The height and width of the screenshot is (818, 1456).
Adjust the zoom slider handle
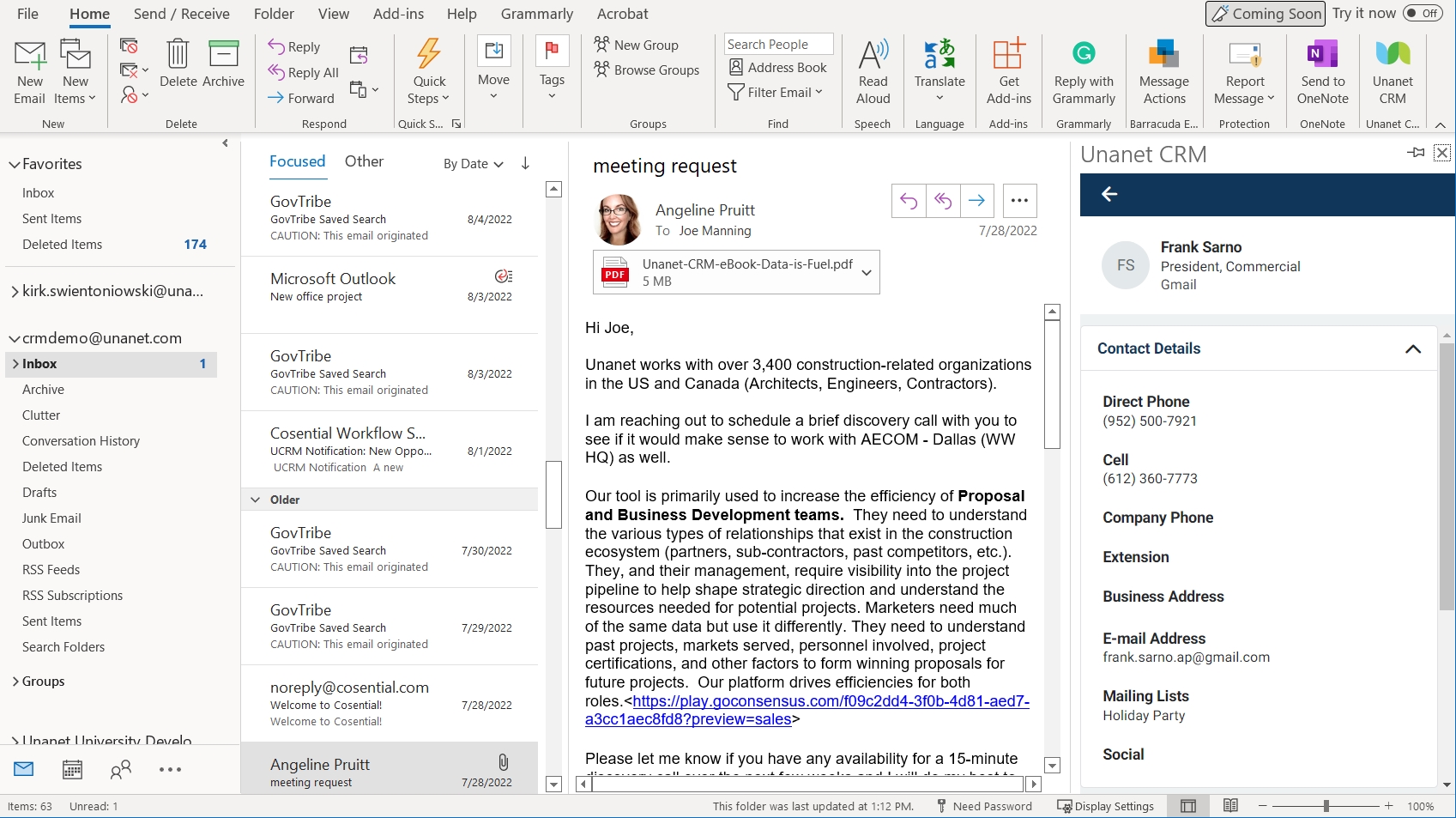1326,806
